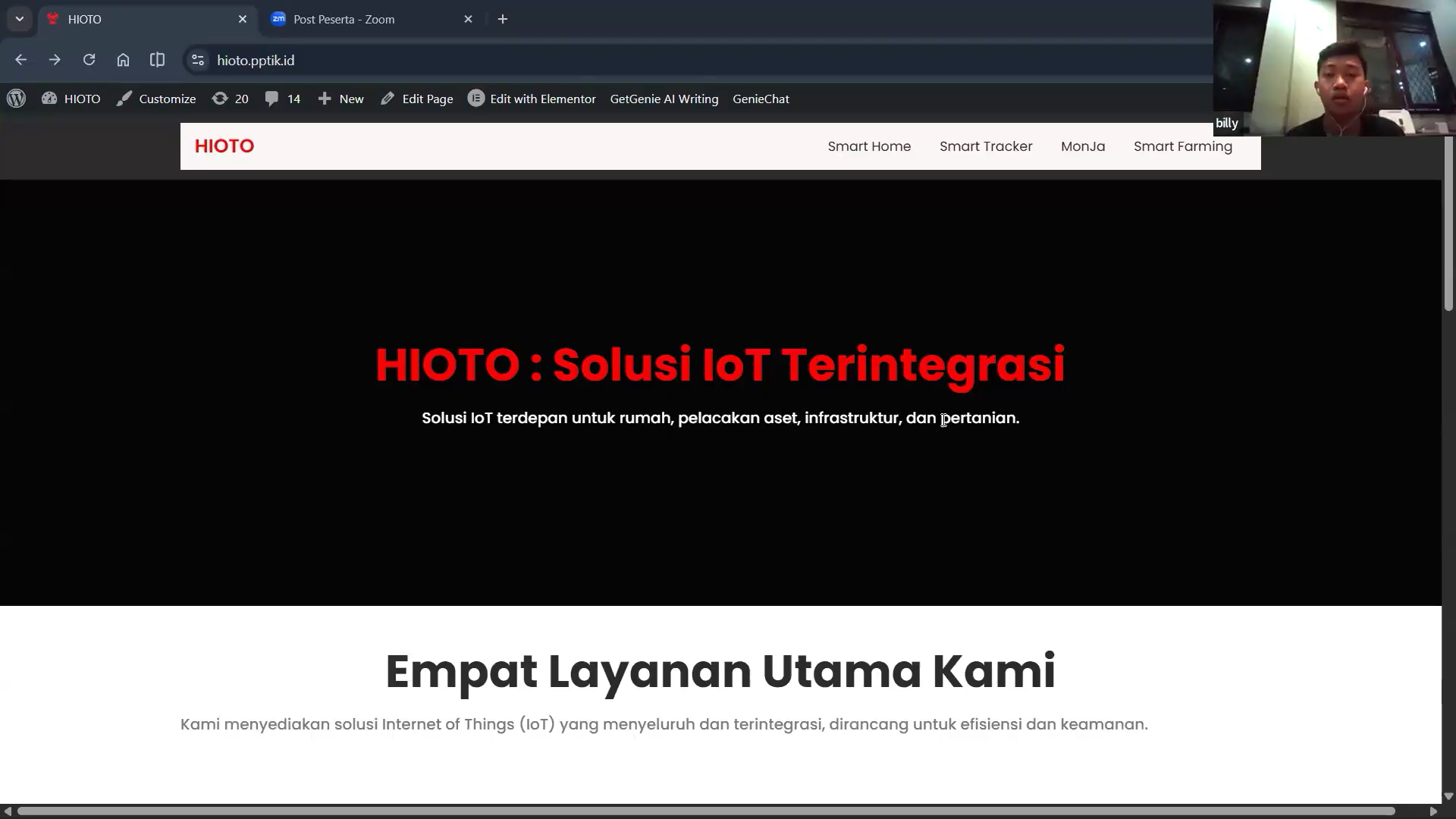Screen dimensions: 1456x819
Task: Click the browser back arrow
Action: pyautogui.click(x=20, y=60)
